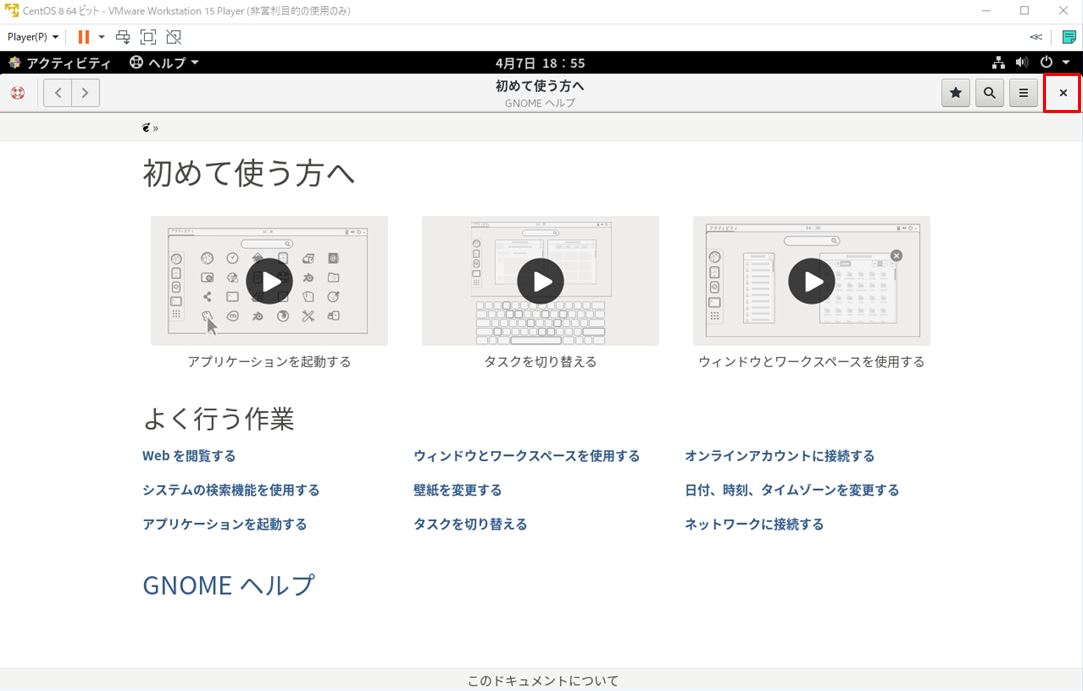The width and height of the screenshot is (1083, 691).
Task: Open the 壁紙を変更する link
Action: tap(457, 490)
